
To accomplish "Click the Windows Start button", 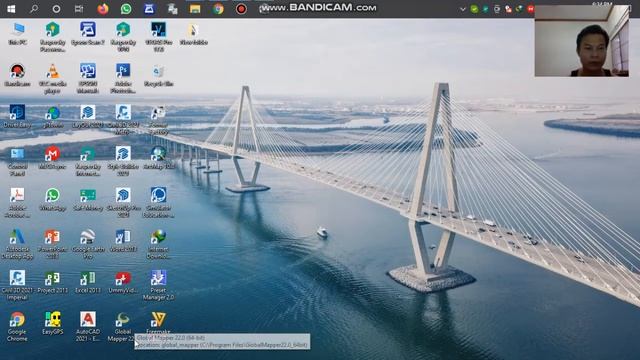I will [11, 9].
